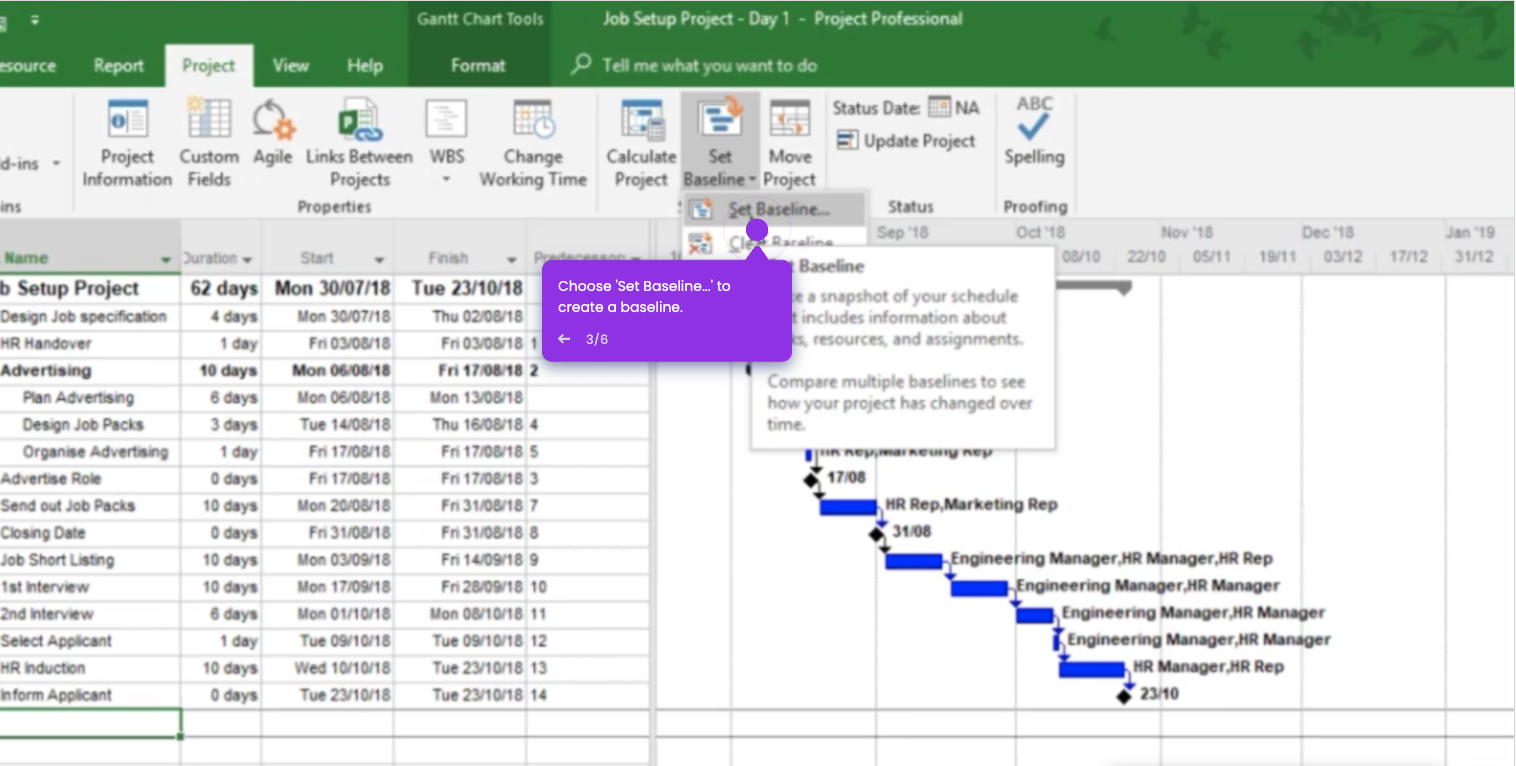Open the Name column filter dropdown
The height and width of the screenshot is (766, 1516).
166,259
